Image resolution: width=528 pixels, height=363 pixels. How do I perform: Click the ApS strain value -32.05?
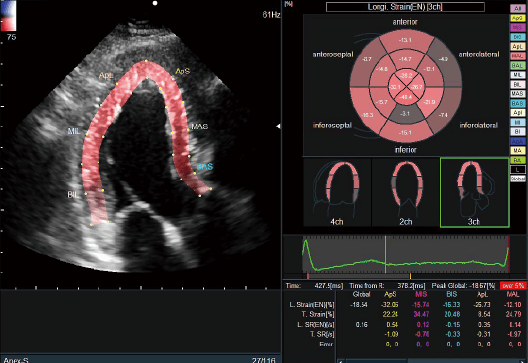click(390, 305)
